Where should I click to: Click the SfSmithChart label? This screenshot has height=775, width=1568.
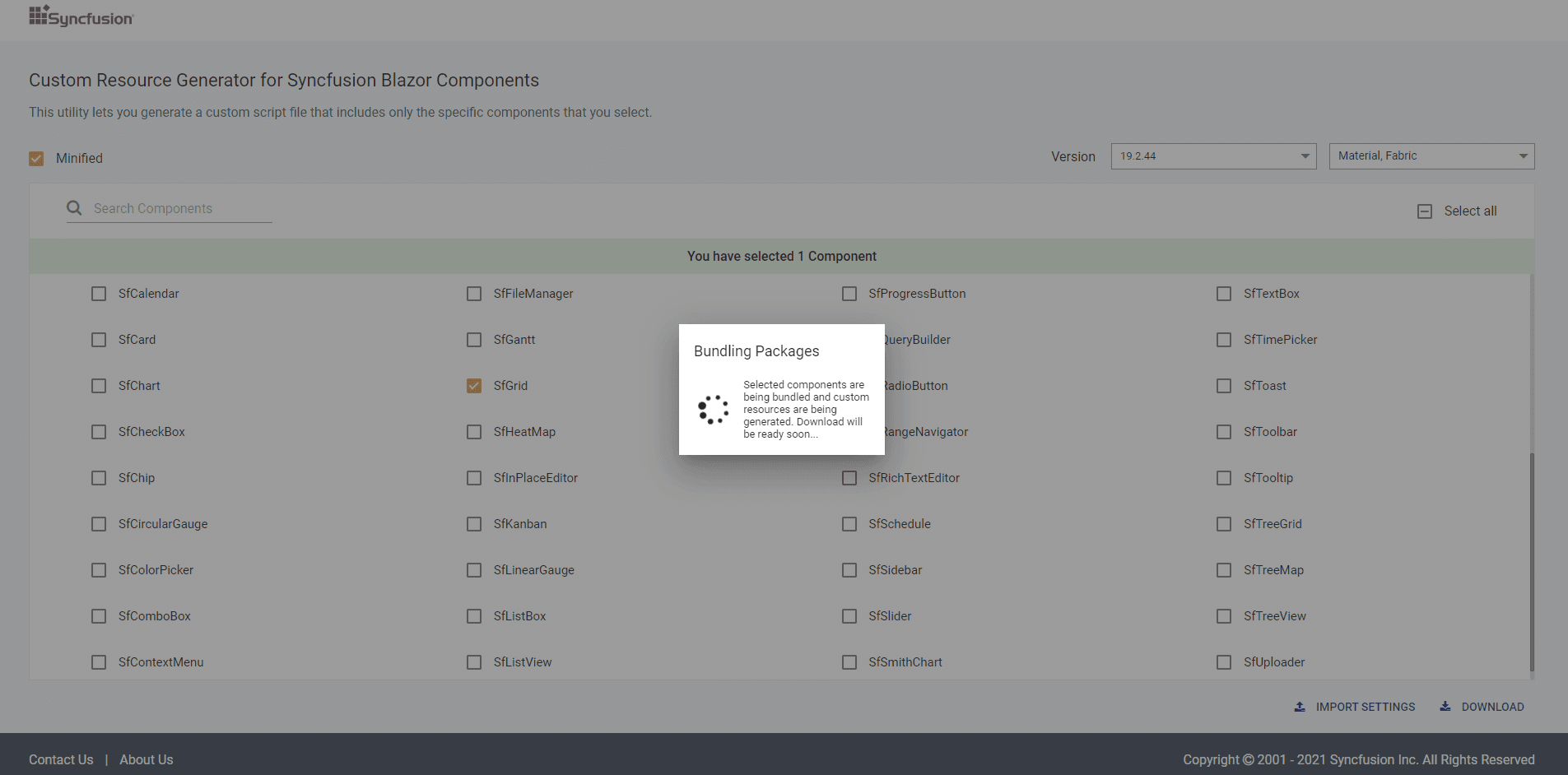905,662
